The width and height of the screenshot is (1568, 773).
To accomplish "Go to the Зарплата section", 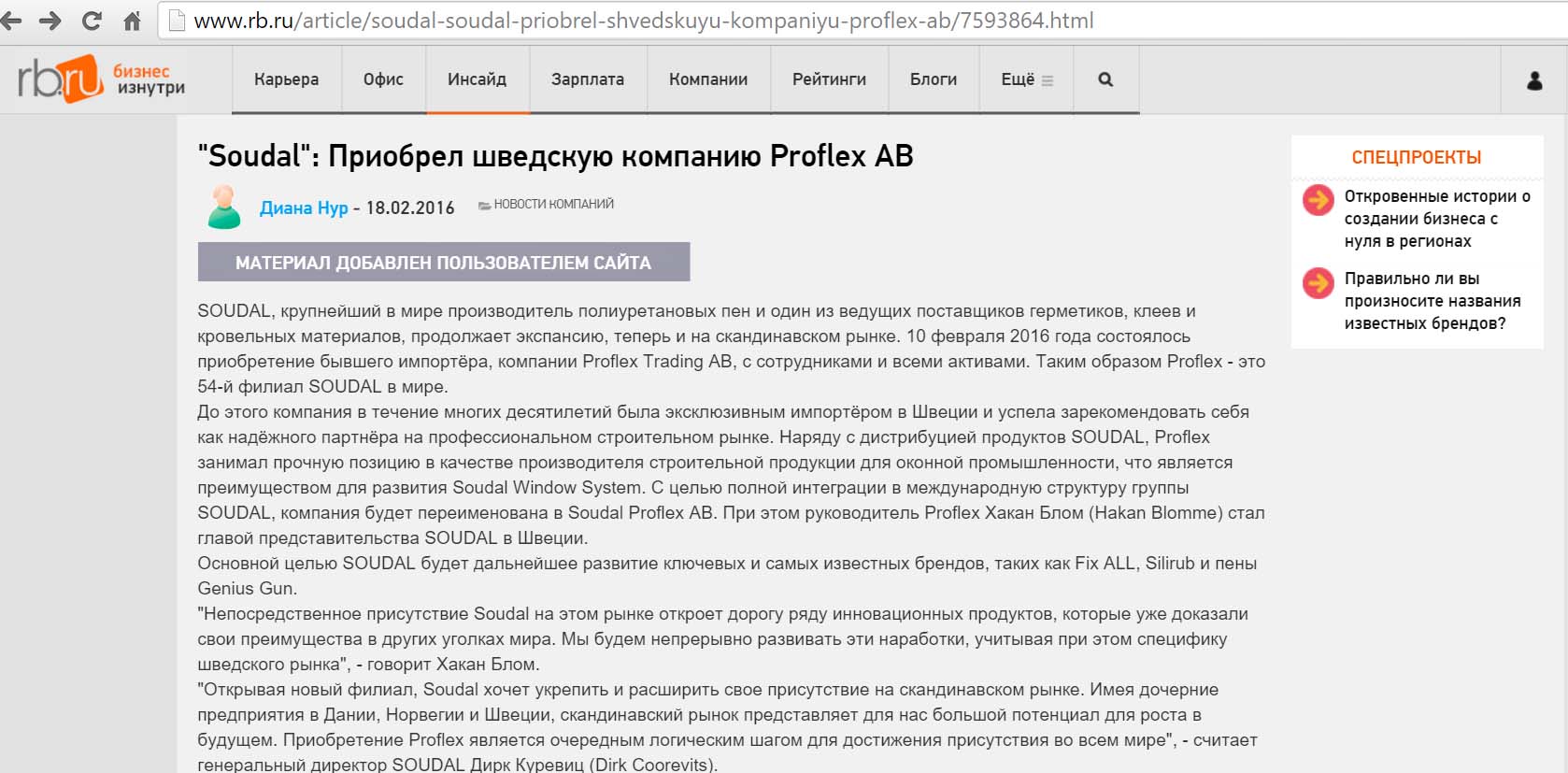I will [x=588, y=79].
